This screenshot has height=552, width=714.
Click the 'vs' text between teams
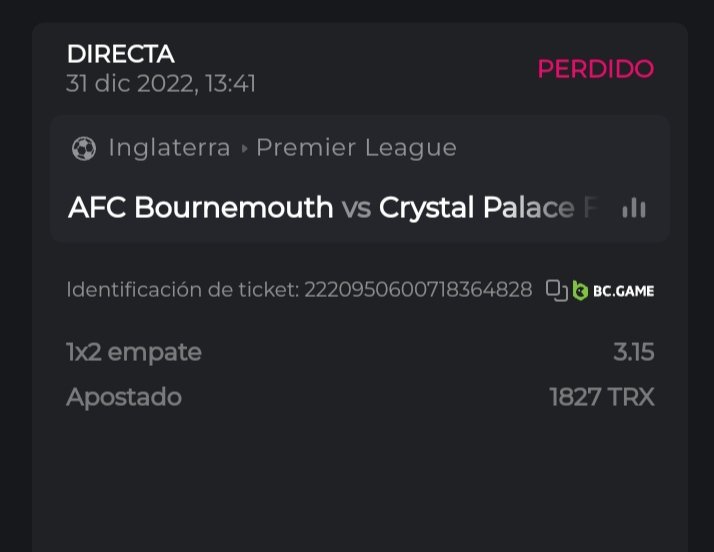(x=356, y=208)
